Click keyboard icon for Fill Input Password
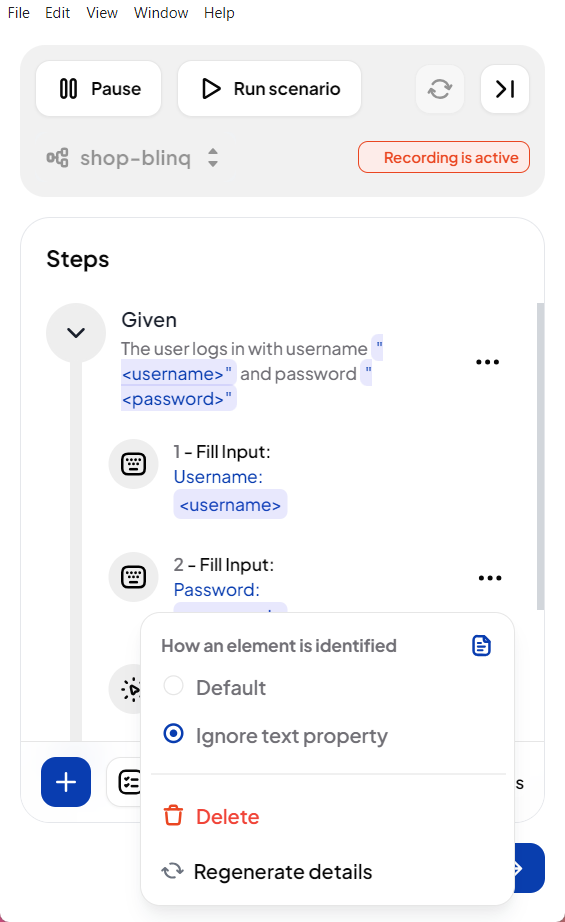The width and height of the screenshot is (565, 922). pos(133,577)
